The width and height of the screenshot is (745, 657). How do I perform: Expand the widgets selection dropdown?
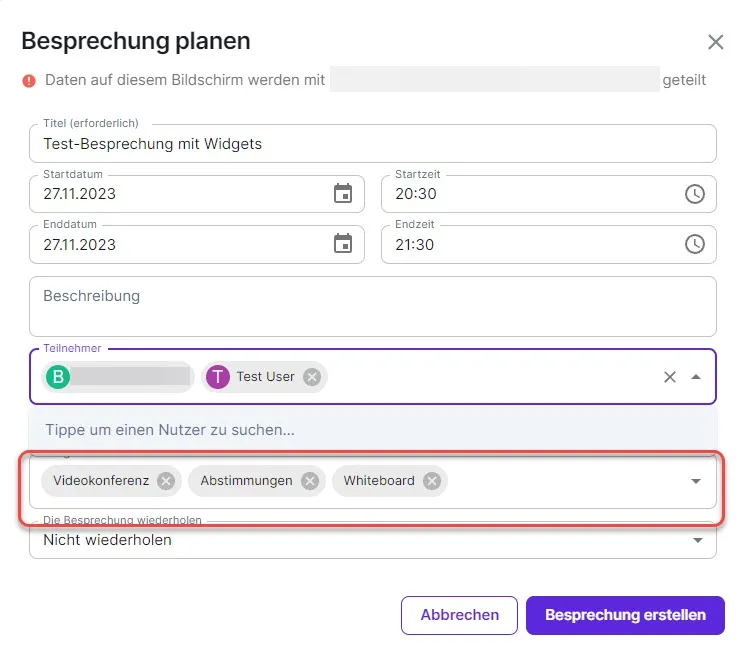pos(696,481)
